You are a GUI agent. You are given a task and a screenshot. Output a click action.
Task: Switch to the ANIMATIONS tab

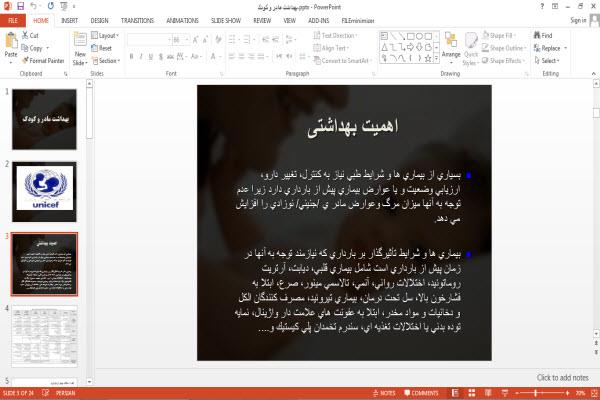tap(183, 20)
